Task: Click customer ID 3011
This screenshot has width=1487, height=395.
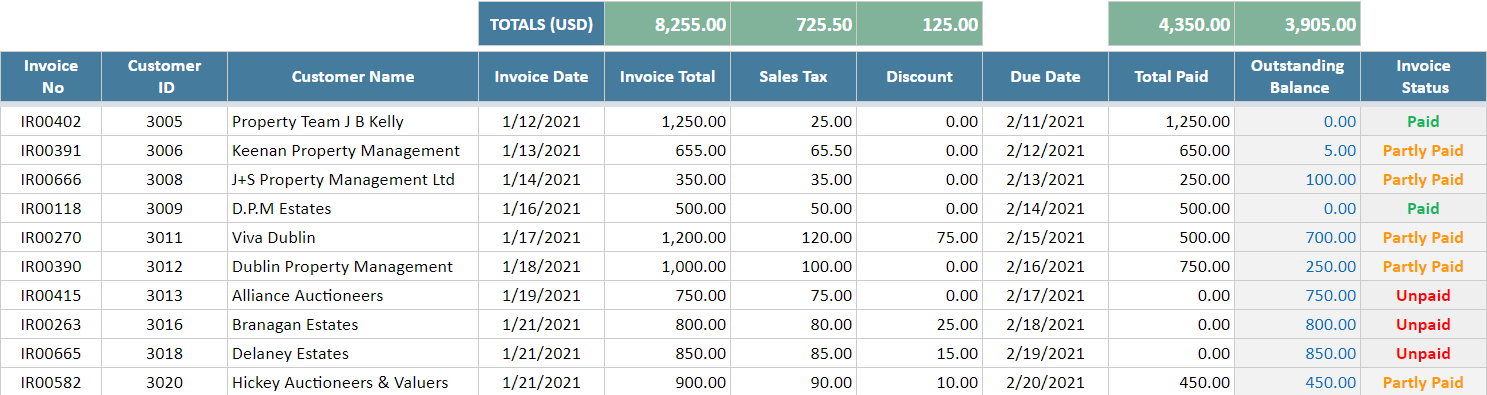Action: click(x=165, y=238)
